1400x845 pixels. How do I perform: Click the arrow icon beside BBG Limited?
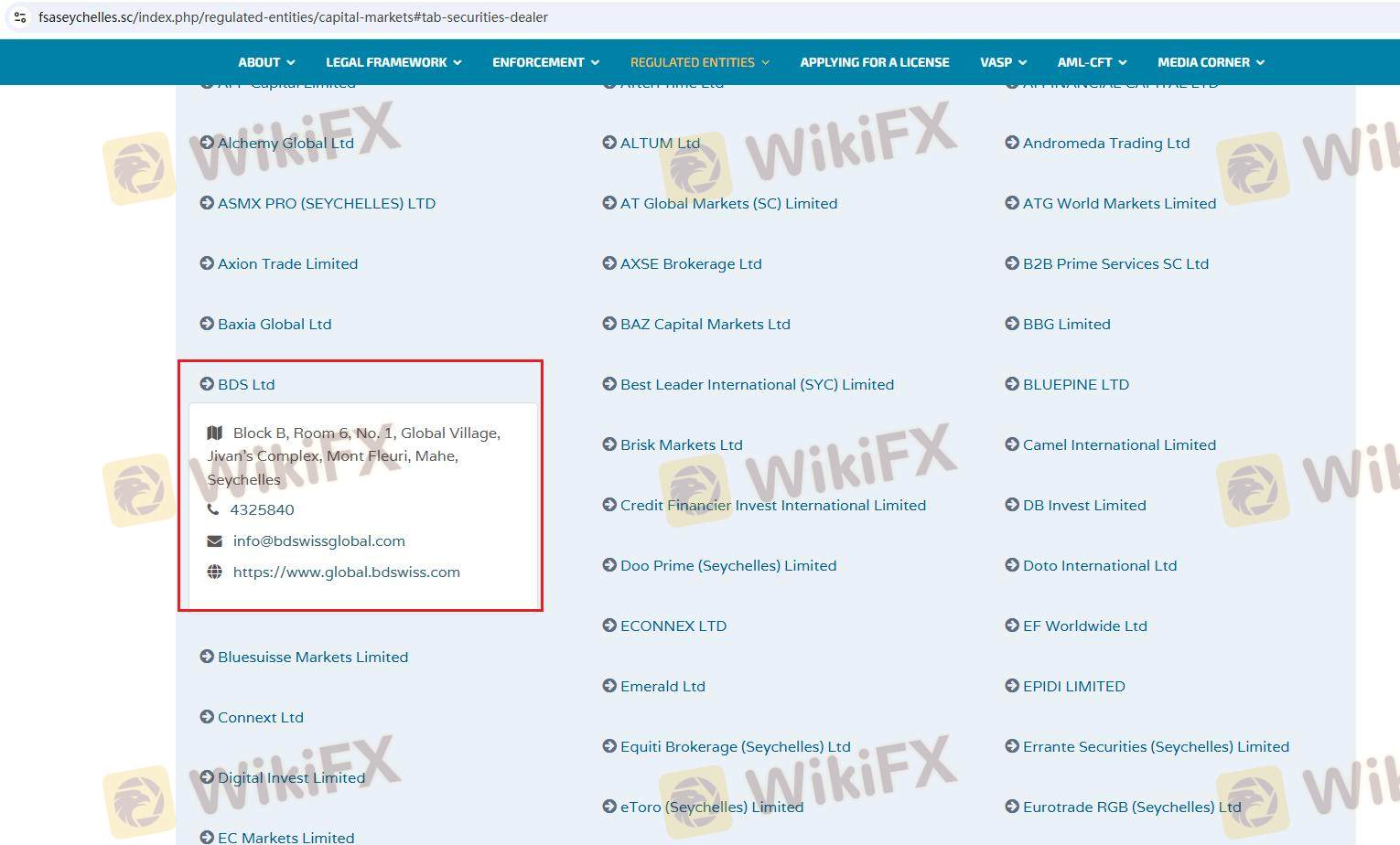(1012, 324)
